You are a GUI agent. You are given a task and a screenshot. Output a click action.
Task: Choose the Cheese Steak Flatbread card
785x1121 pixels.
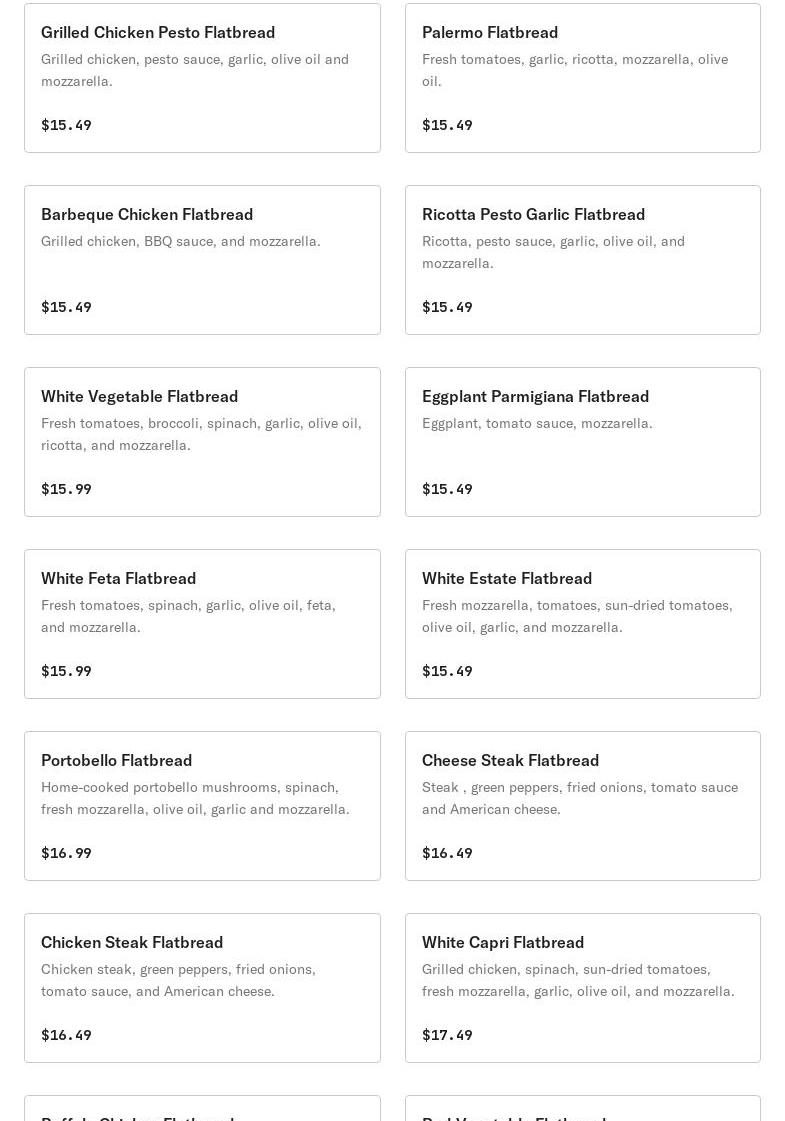point(582,806)
